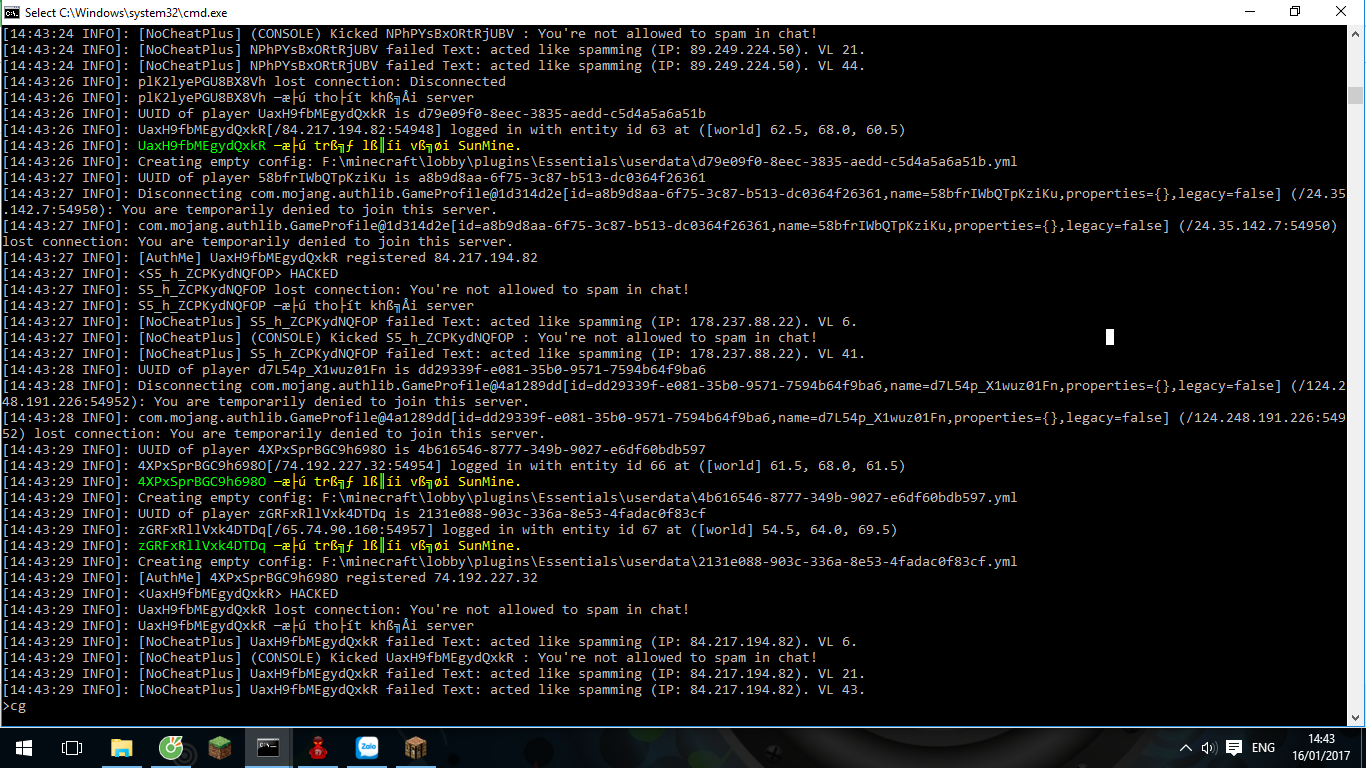The height and width of the screenshot is (768, 1366).
Task: Open Task View on the taskbar
Action: pyautogui.click(x=72, y=747)
